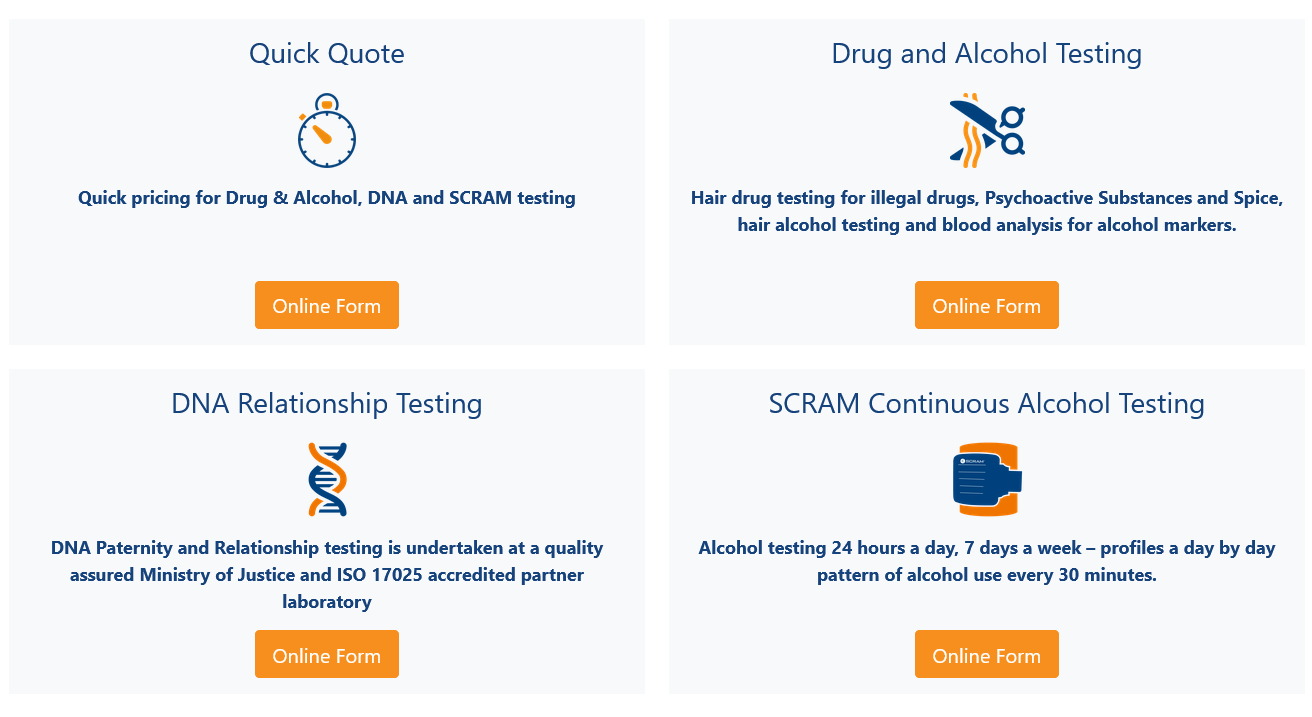Click the stopwatch icon under Quick Quote
This screenshot has width=1312, height=717.
coord(327,131)
